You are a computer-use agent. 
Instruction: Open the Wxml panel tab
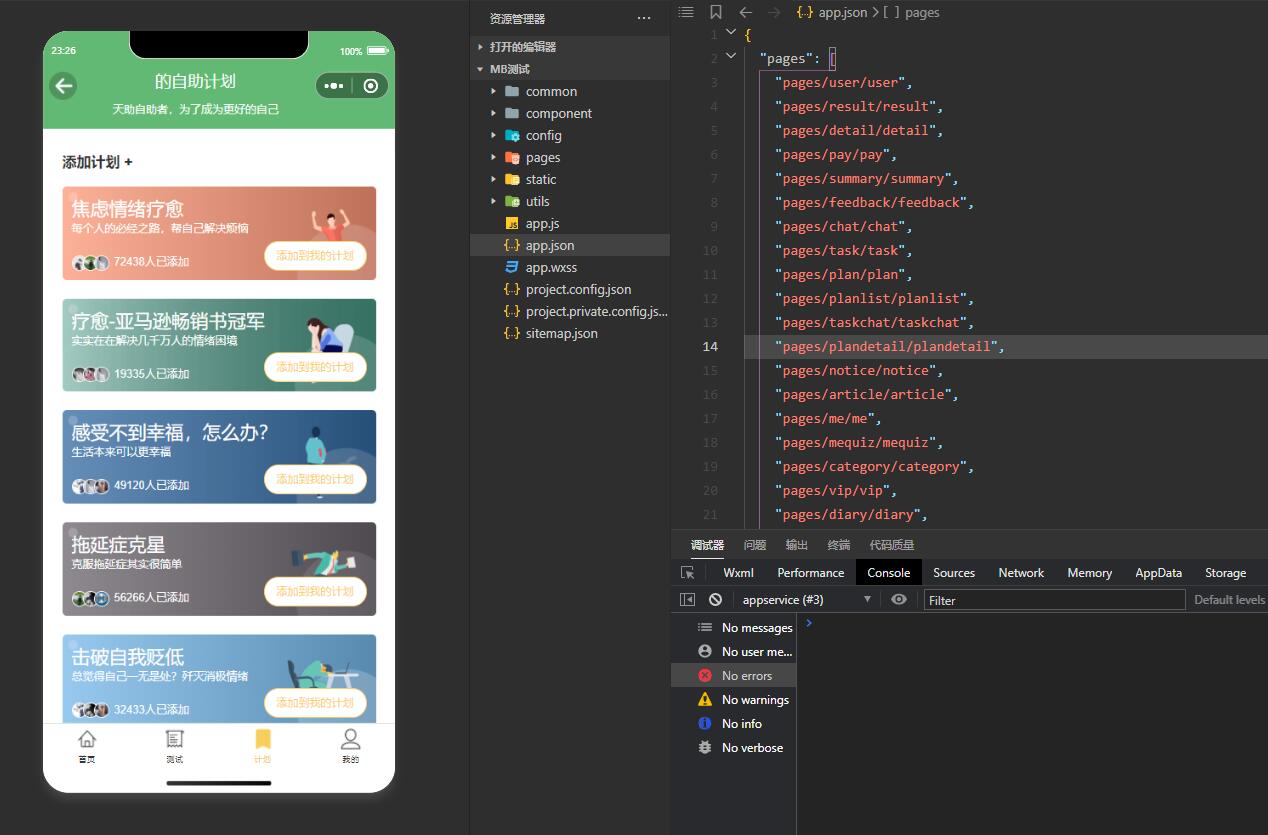point(738,573)
